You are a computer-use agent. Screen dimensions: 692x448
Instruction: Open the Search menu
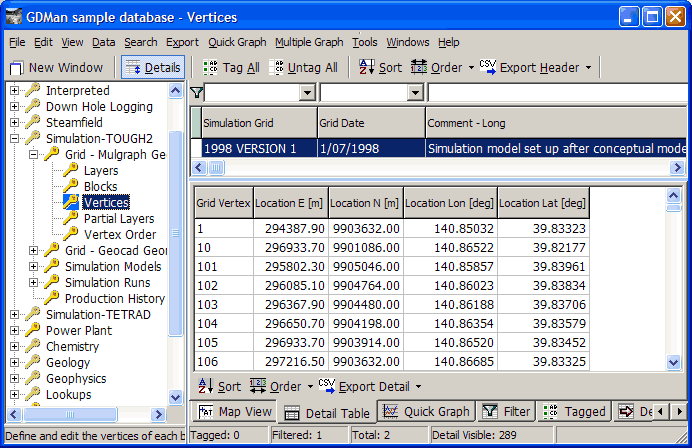pos(141,42)
